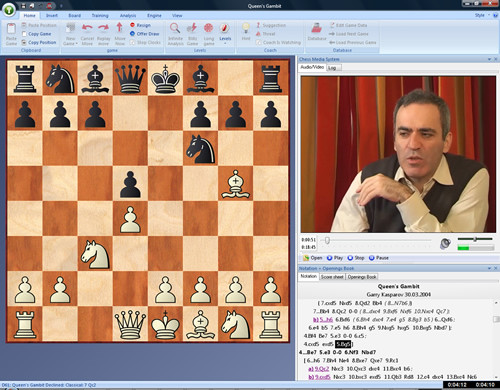Pause the video playback
Viewport: 500px width, 390px height.
tap(379, 258)
